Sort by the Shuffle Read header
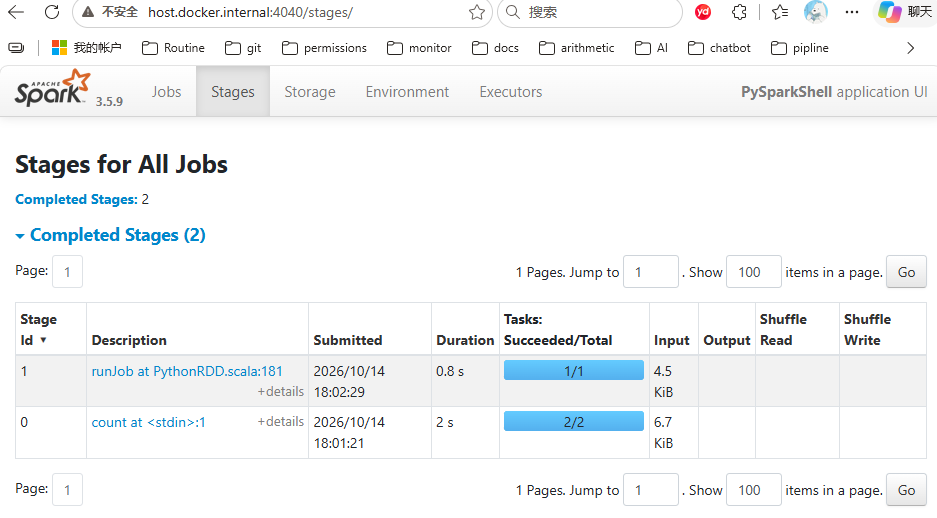Screen dimensions: 937x518 tap(783, 329)
